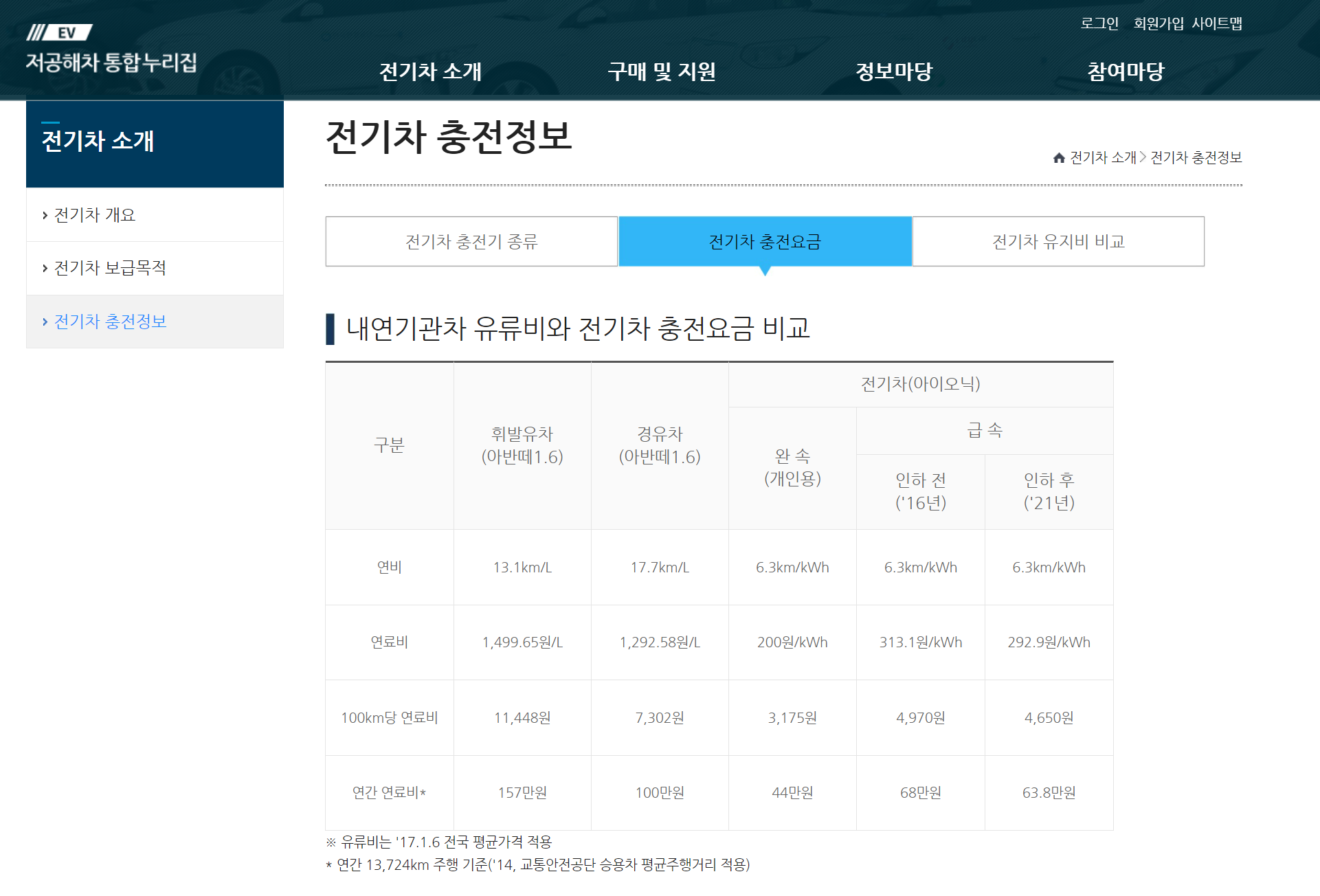
Task: Click 저공해차 통합누리집 site title
Action: 111,63
